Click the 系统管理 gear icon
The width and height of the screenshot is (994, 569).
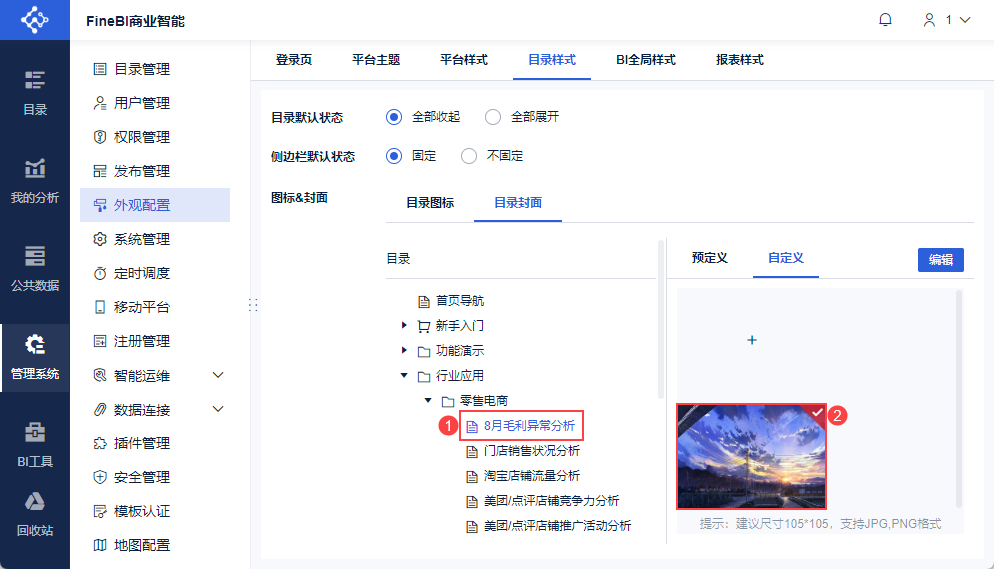[100, 239]
